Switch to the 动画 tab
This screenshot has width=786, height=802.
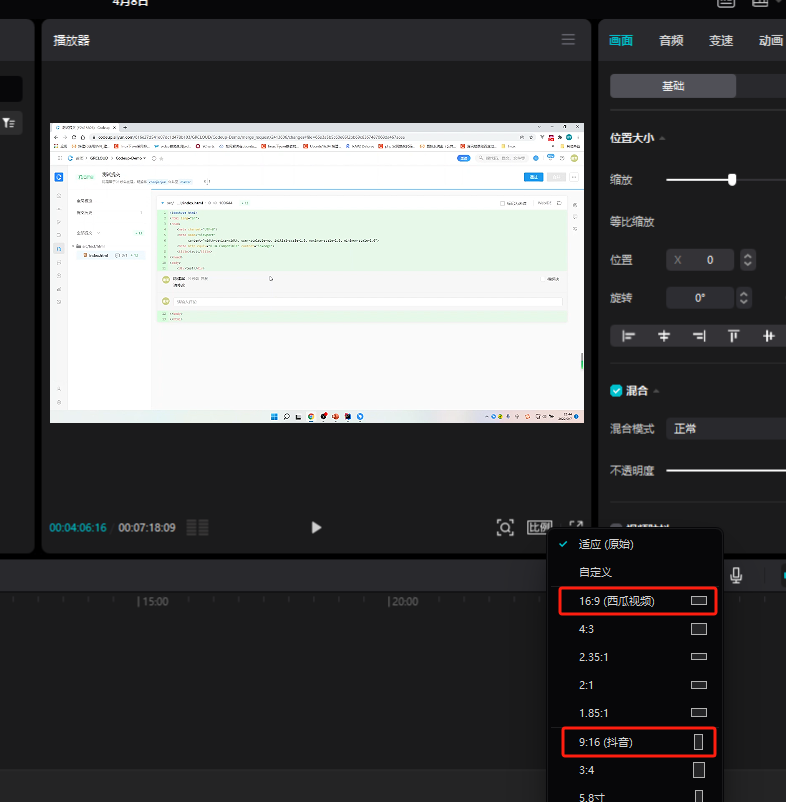tap(771, 40)
